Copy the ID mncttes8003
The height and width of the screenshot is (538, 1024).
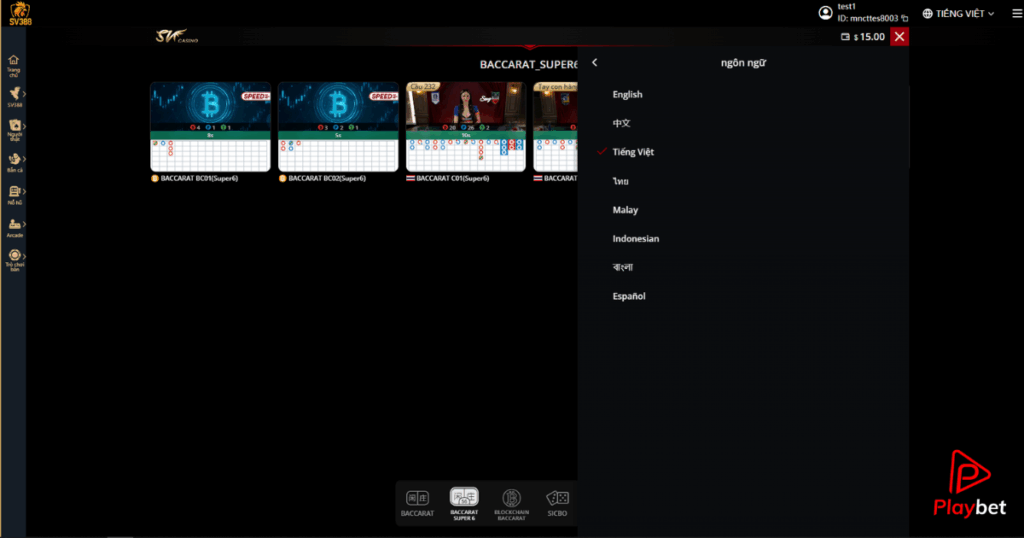pos(904,18)
